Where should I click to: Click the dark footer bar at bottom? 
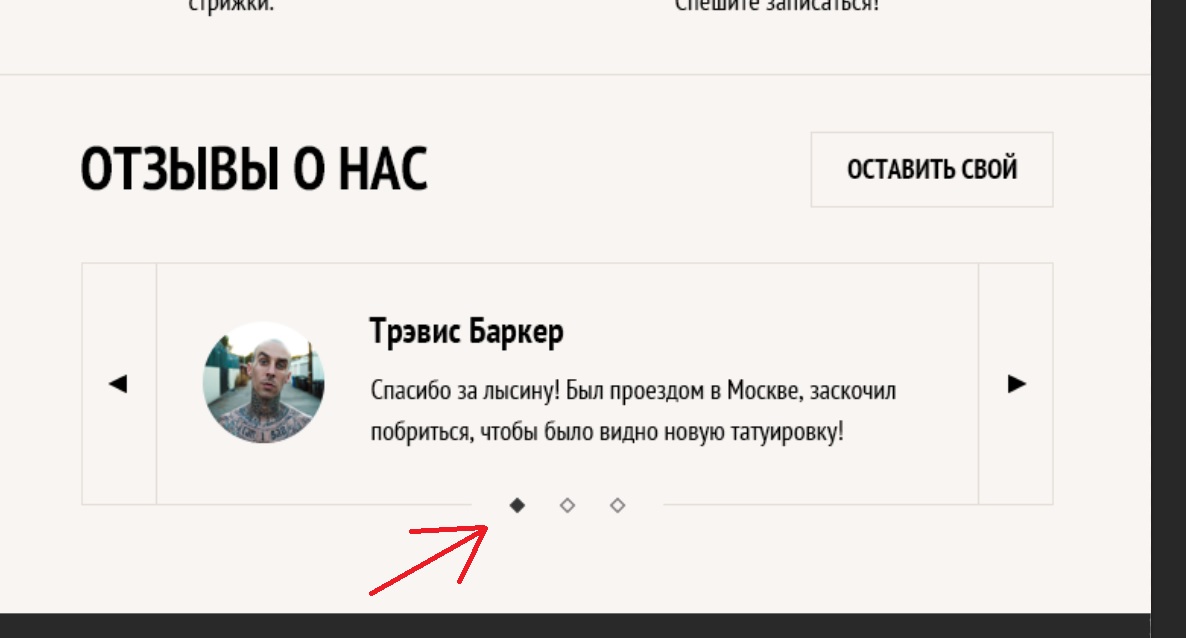tap(575, 626)
